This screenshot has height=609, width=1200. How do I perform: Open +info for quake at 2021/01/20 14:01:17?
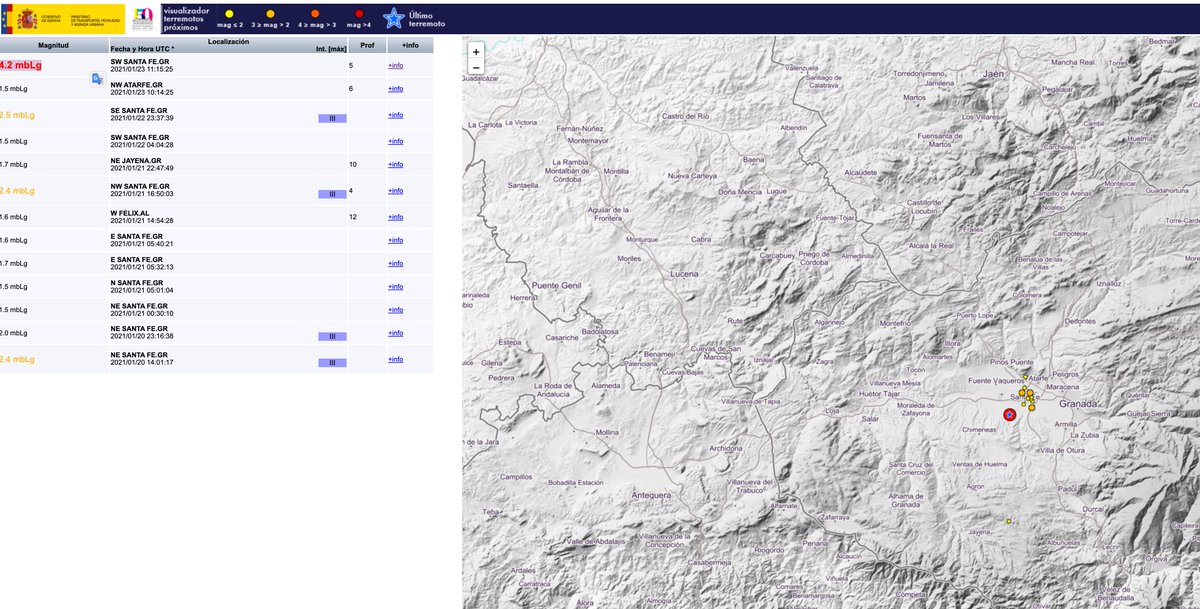point(396,359)
